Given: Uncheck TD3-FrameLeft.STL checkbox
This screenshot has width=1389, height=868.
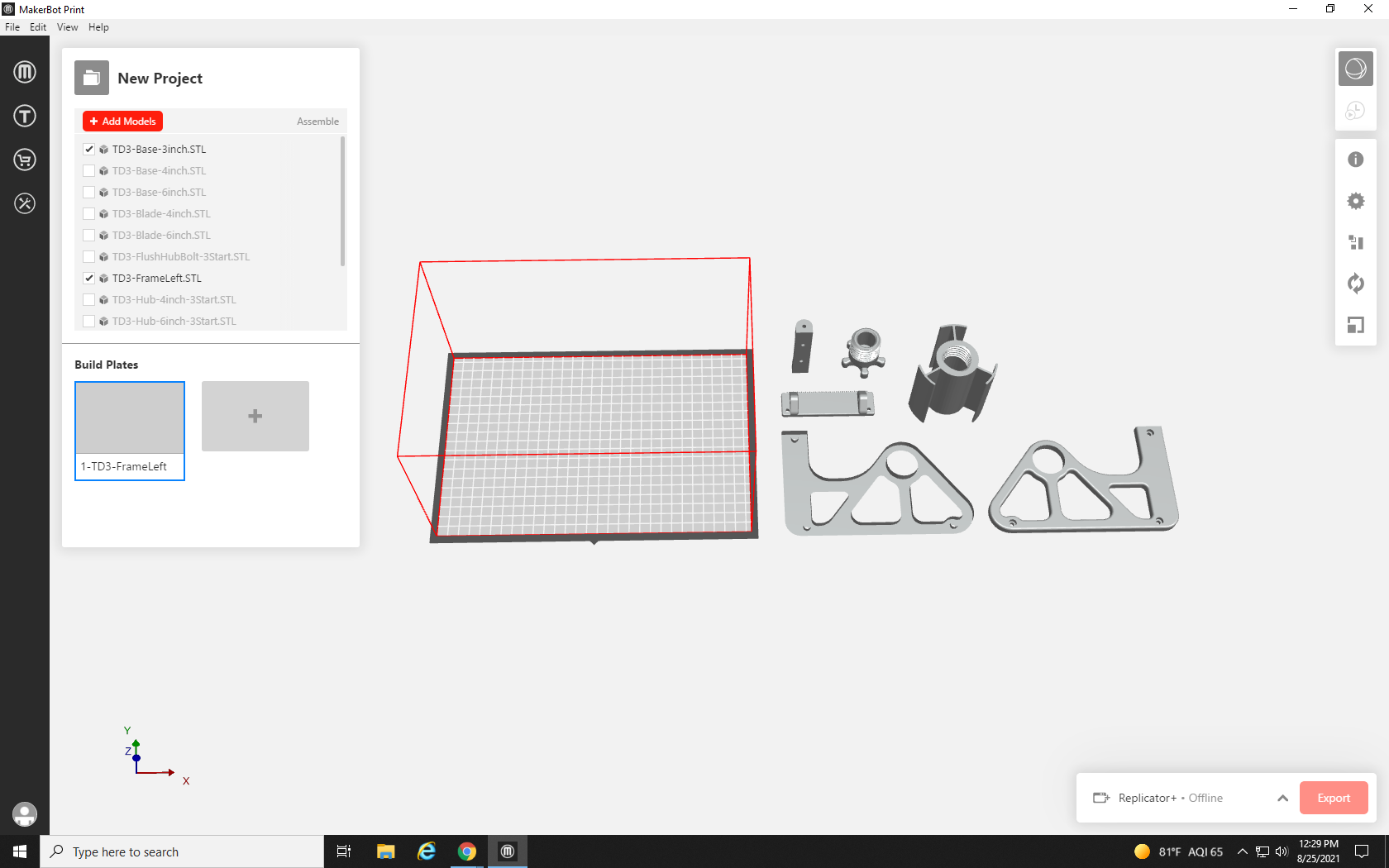Looking at the screenshot, I should tap(88, 279).
